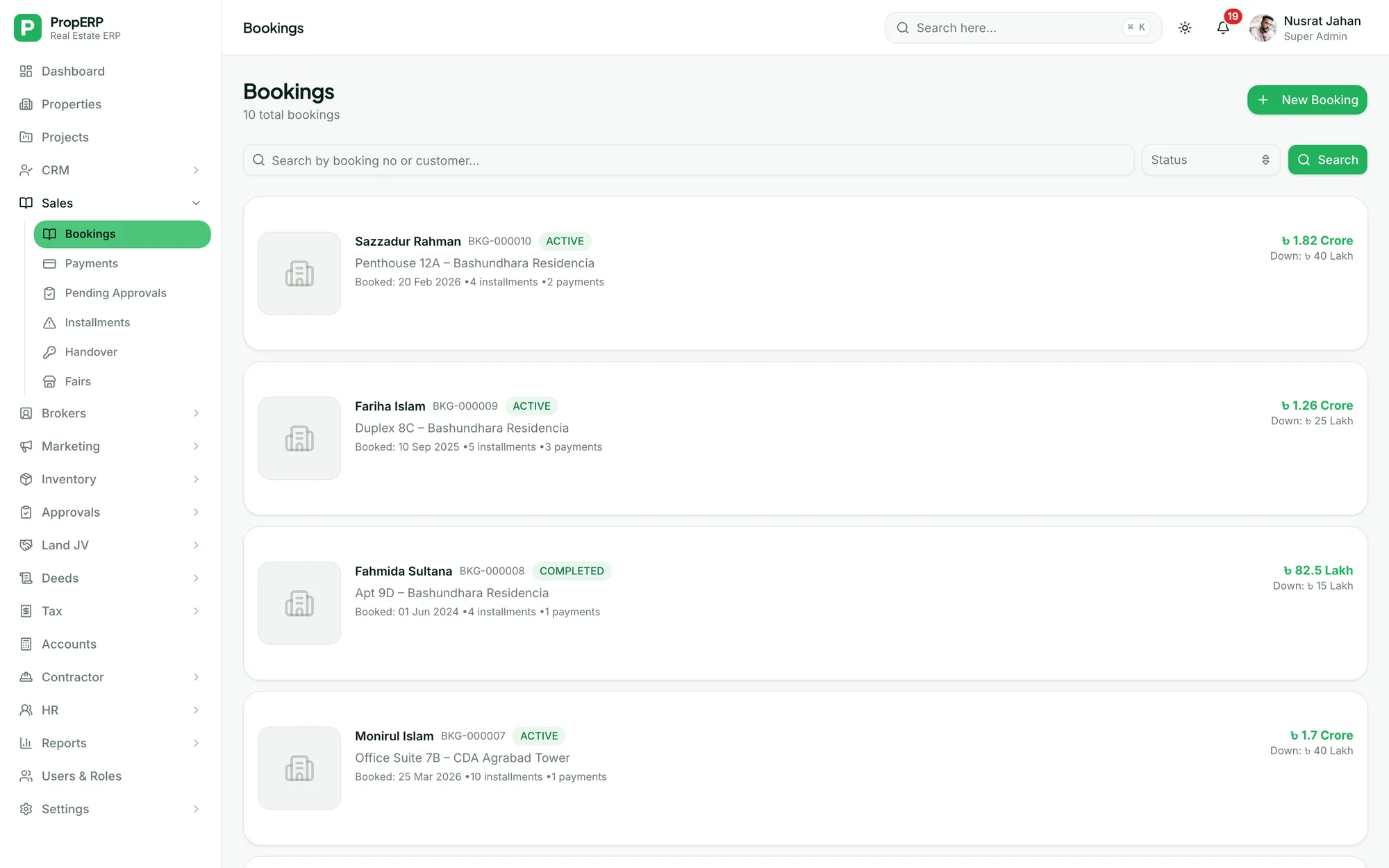Click the Brokers contact icon
The height and width of the screenshot is (868, 1389).
click(x=26, y=413)
